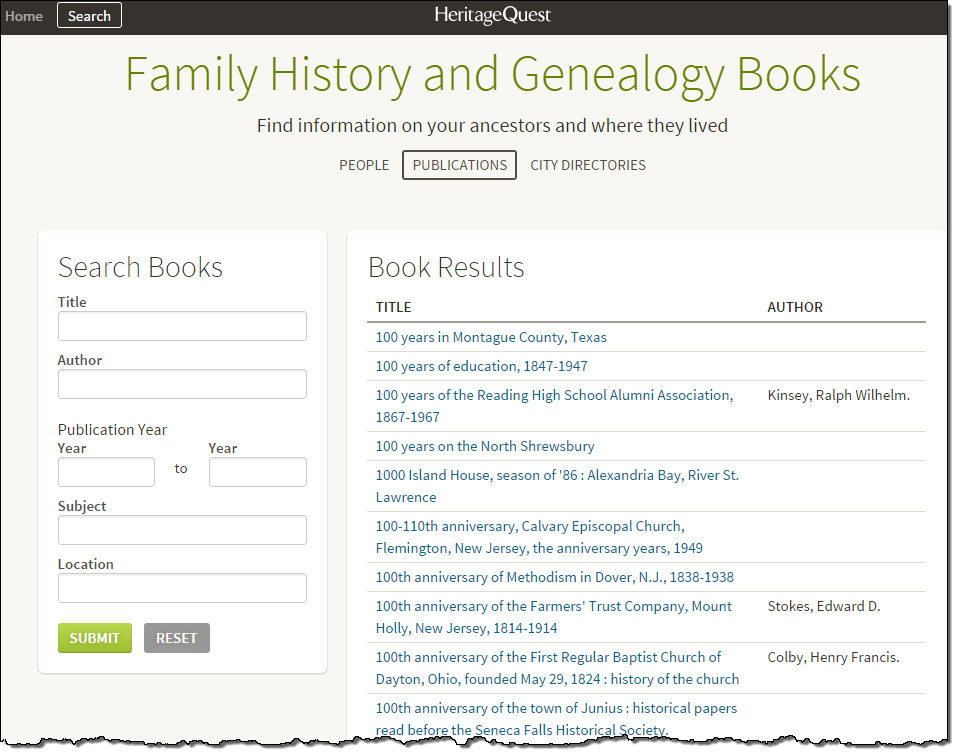Select the starting publication Year field
This screenshot has width=957, height=753.
click(x=106, y=471)
